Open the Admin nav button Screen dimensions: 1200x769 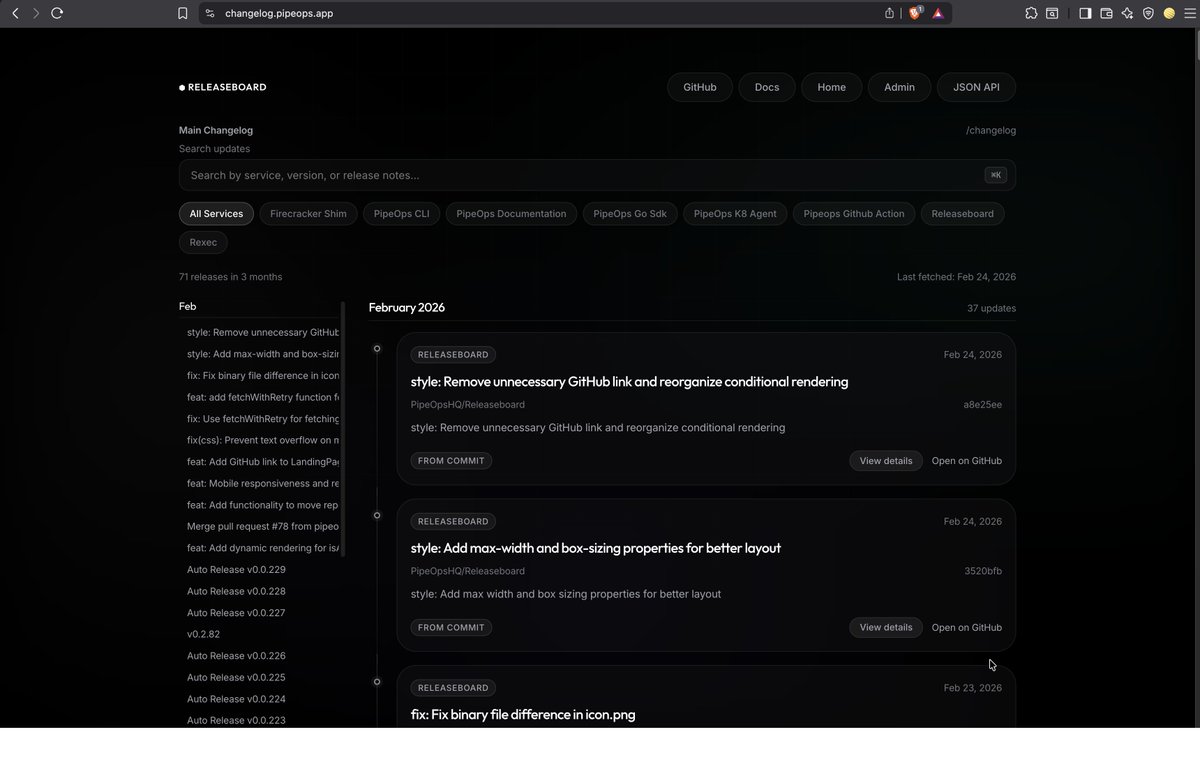899,87
